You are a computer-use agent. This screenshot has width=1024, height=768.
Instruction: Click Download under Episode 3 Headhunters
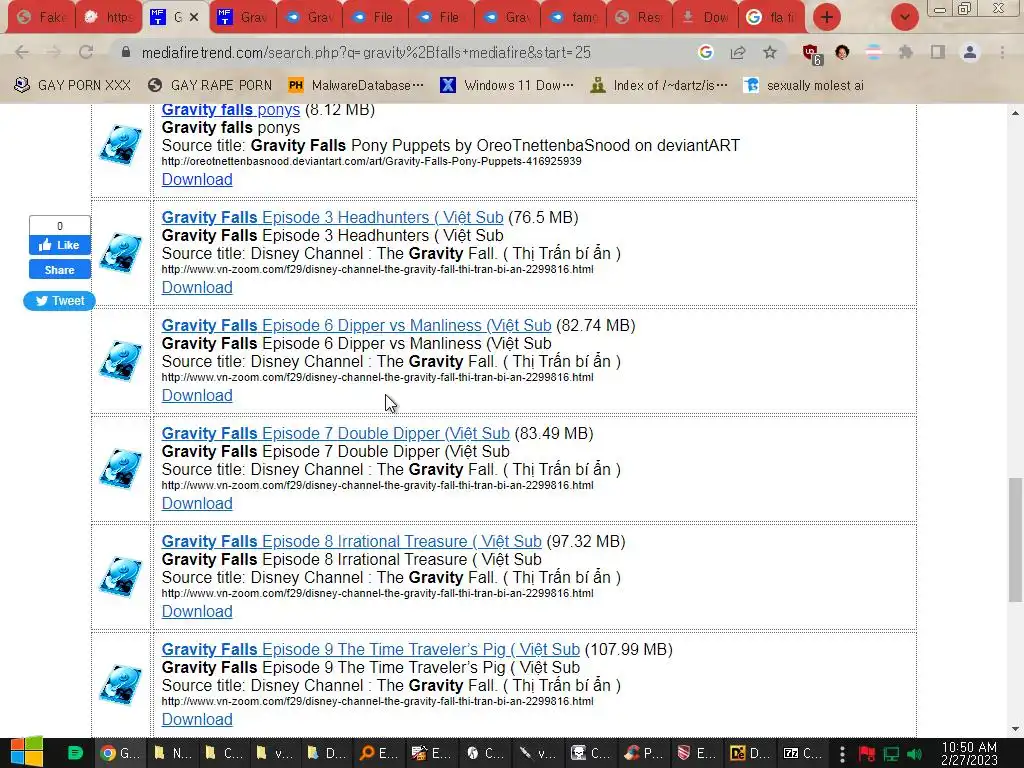197,287
